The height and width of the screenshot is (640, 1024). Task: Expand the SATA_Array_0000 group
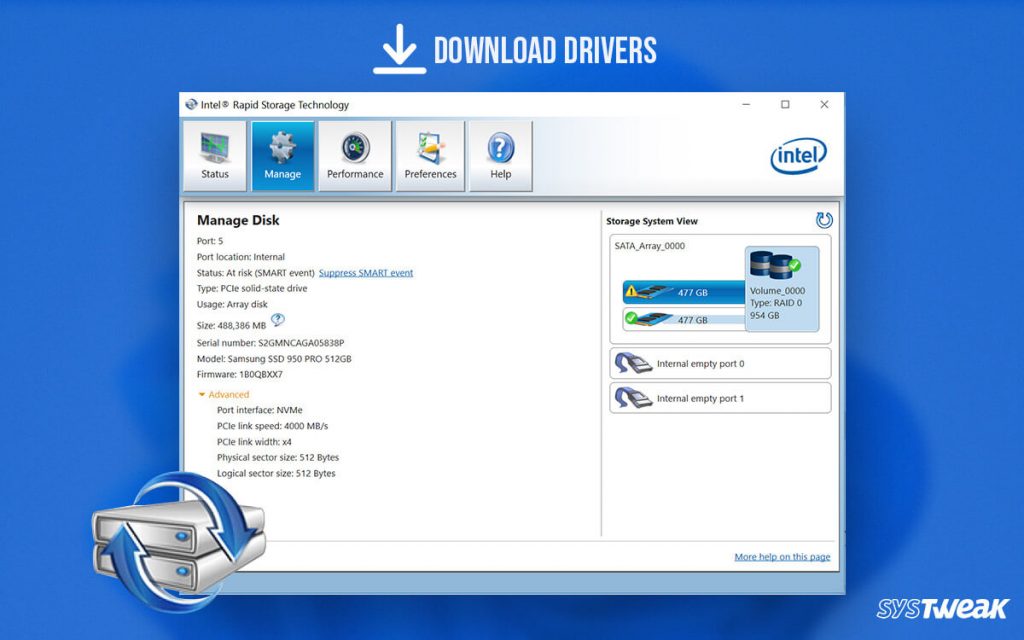tap(649, 245)
